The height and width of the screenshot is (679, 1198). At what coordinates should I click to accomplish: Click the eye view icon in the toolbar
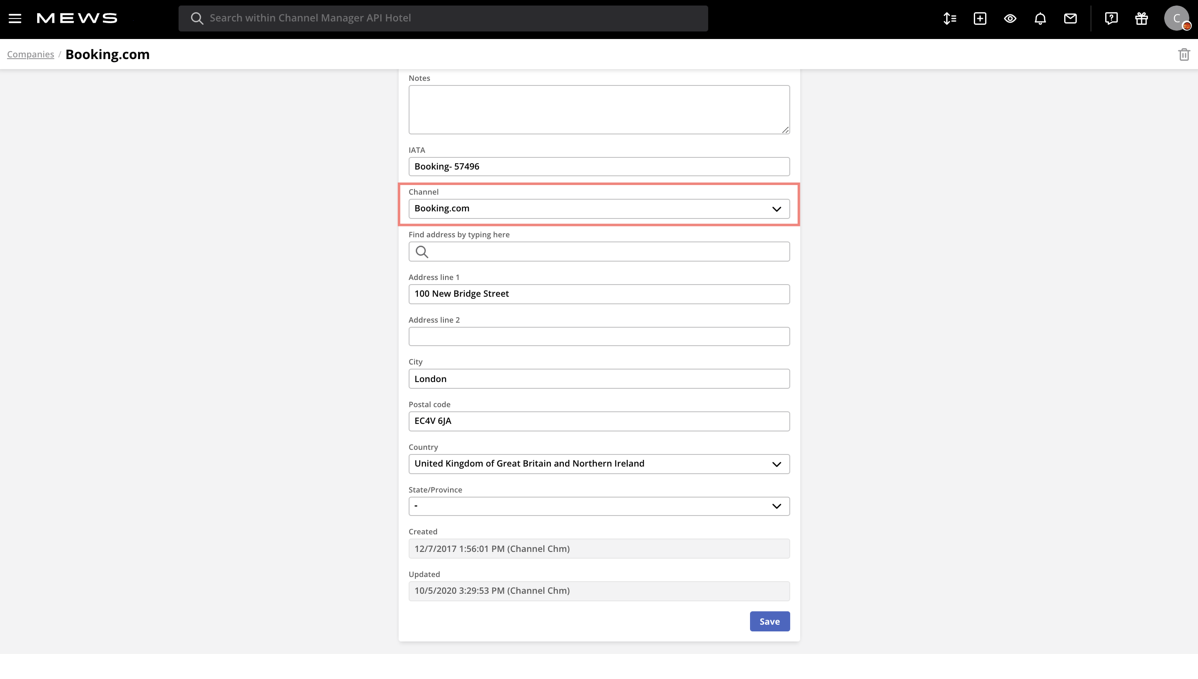point(1009,17)
